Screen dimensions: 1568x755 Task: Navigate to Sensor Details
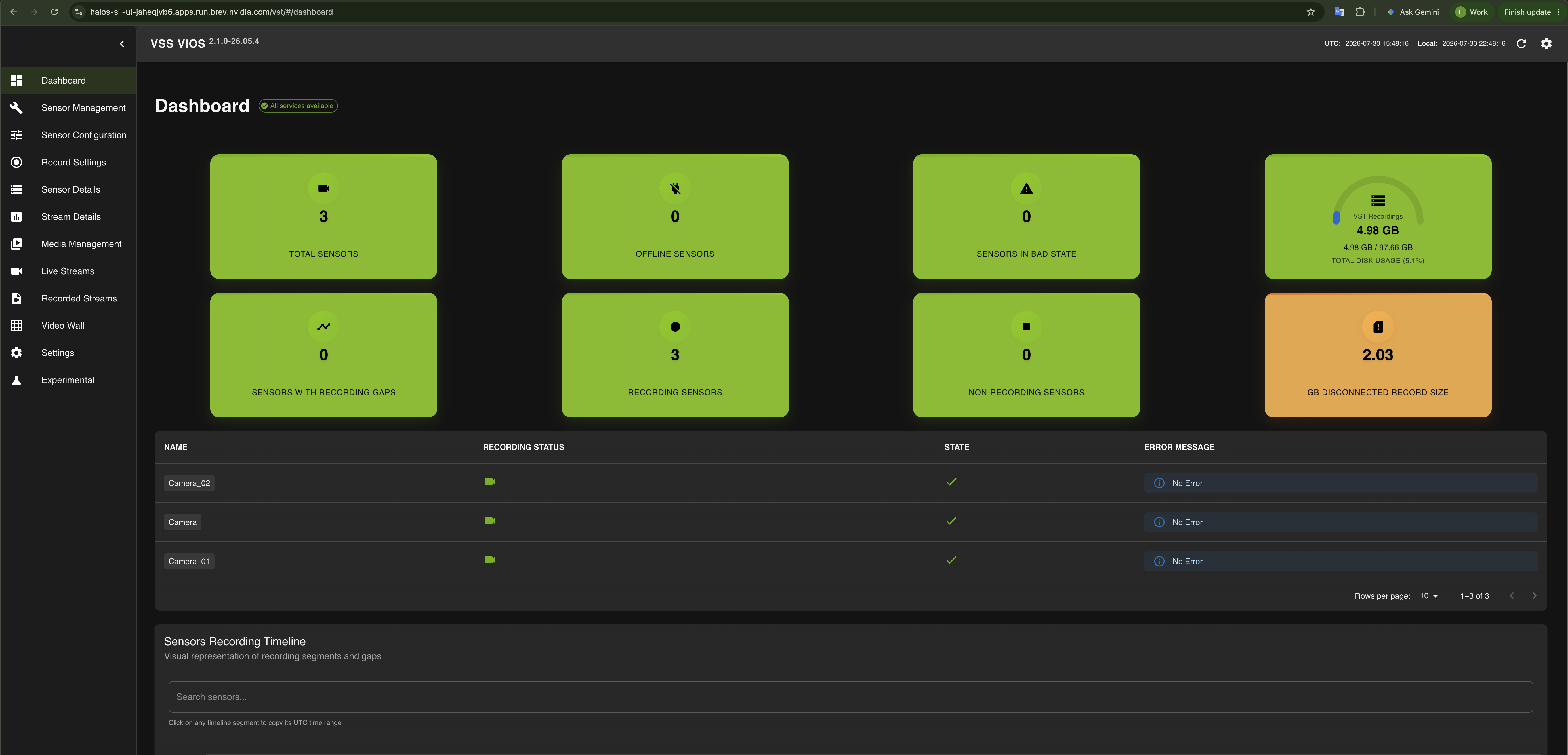coord(68,189)
